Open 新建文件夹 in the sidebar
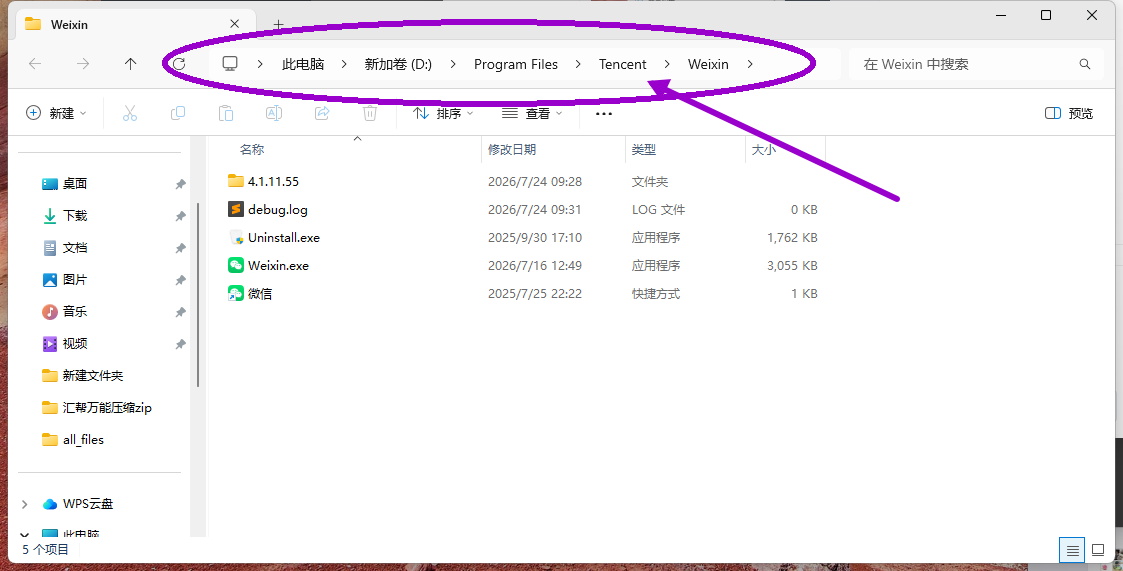This screenshot has width=1123, height=571. 93,375
